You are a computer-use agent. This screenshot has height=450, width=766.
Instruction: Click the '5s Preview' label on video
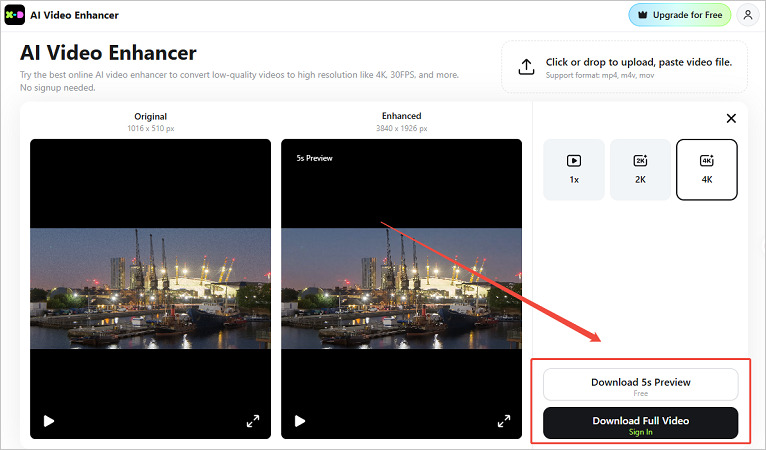[314, 158]
